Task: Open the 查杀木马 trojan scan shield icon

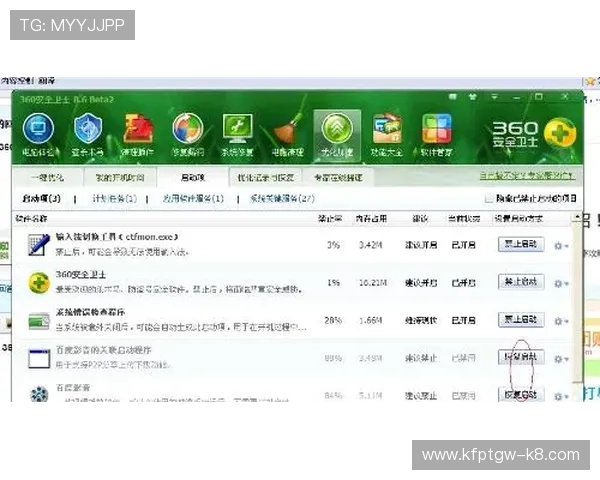Action: 88,135
